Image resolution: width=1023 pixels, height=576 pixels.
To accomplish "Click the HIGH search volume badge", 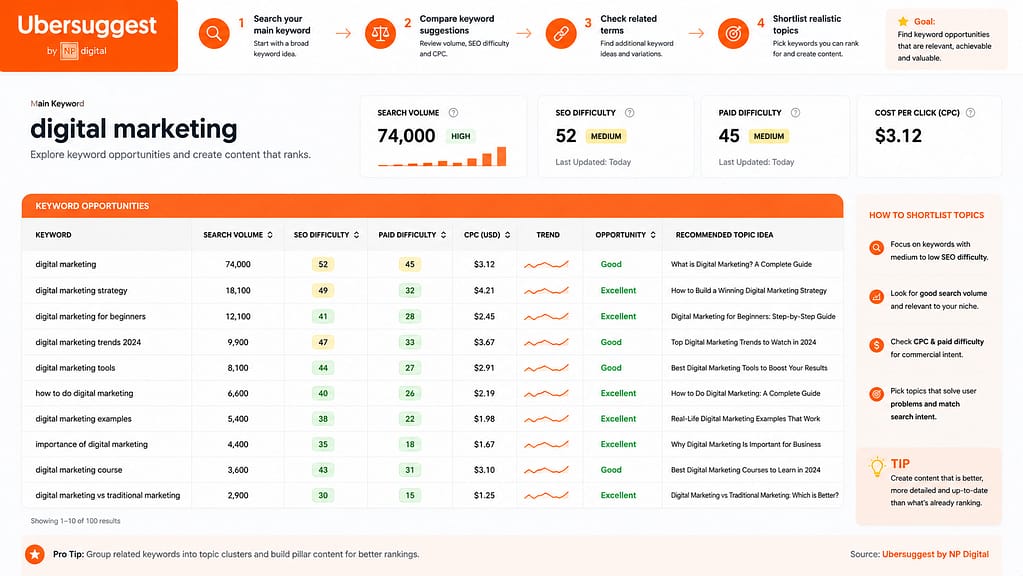I will coord(461,136).
